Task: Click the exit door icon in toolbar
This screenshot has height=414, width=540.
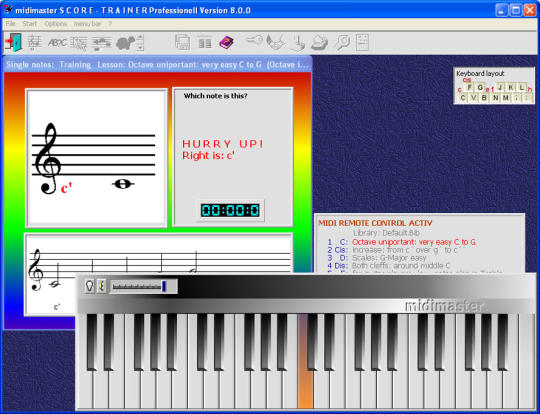Action: tap(14, 43)
